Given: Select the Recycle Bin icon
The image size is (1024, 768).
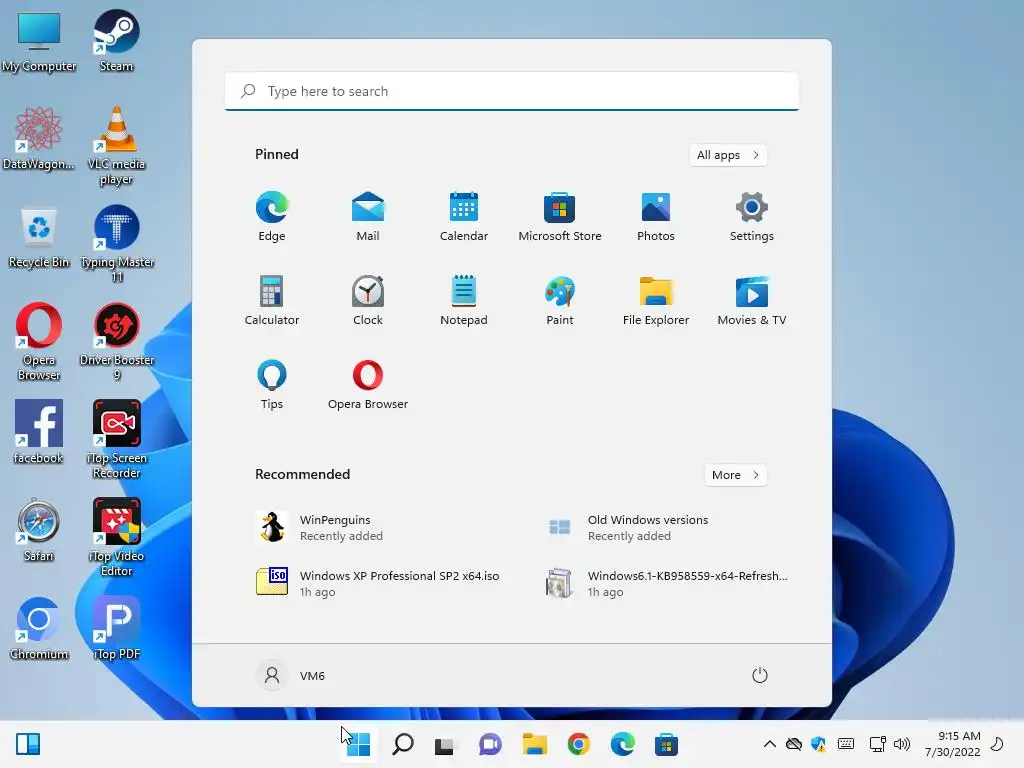Looking at the screenshot, I should click(39, 237).
